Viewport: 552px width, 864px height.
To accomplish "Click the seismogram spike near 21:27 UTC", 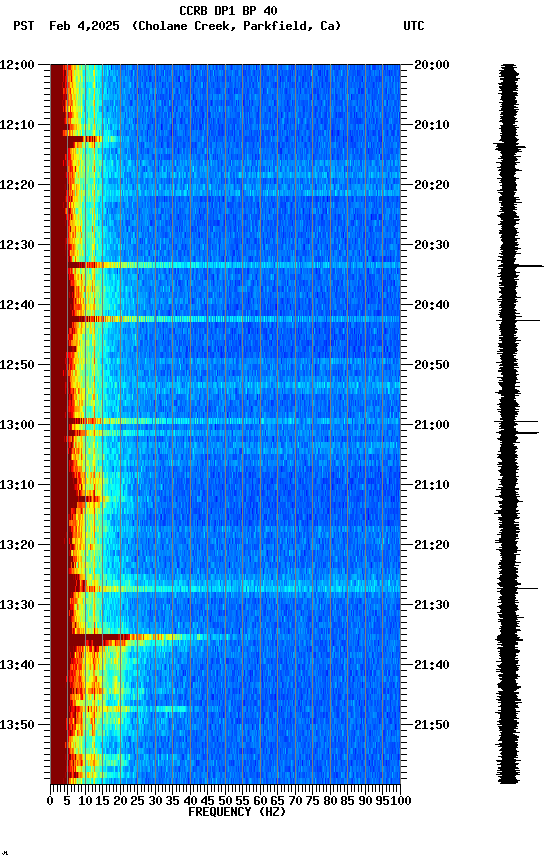I will [527, 588].
